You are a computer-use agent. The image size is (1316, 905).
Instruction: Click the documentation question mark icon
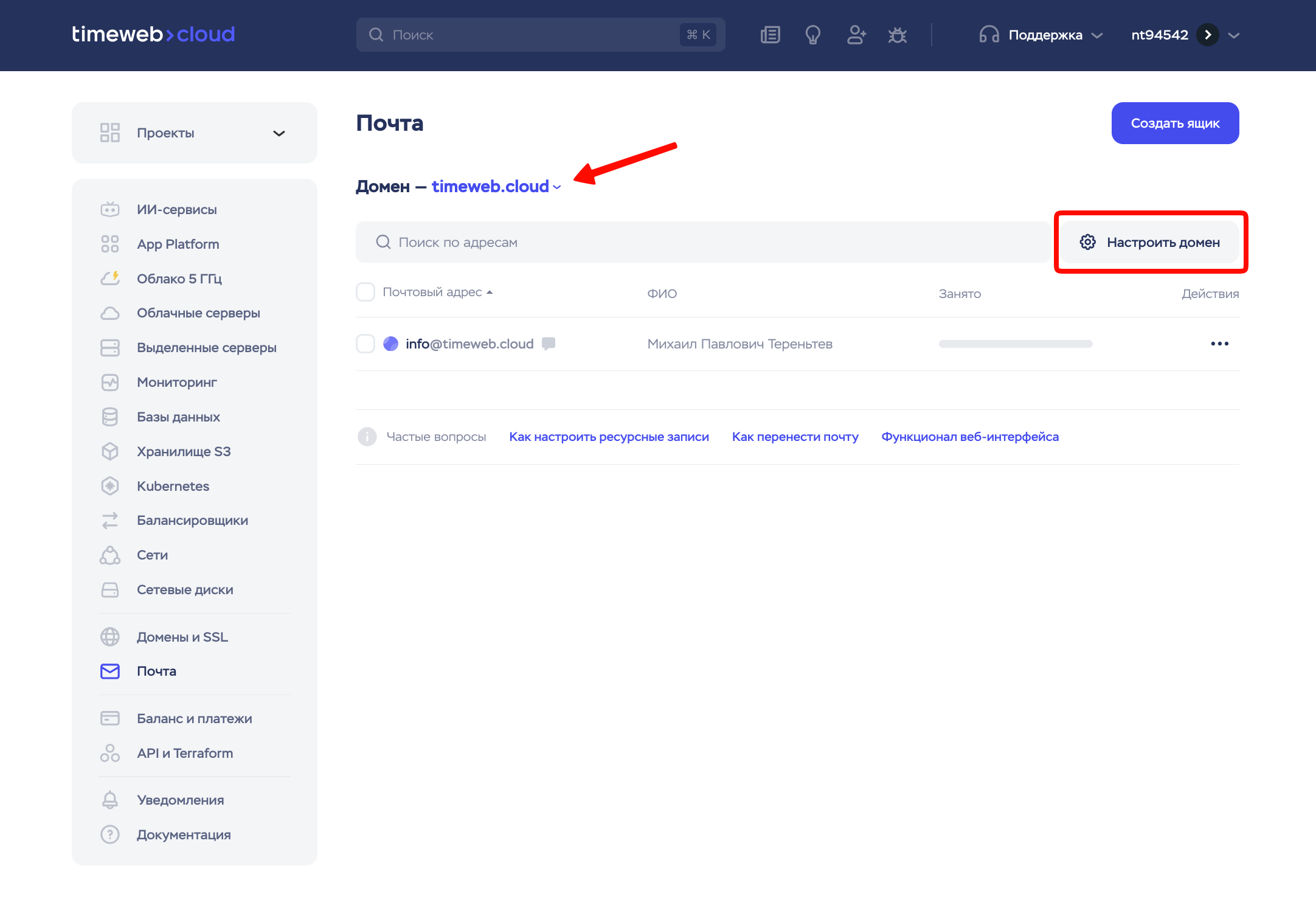[x=110, y=834]
